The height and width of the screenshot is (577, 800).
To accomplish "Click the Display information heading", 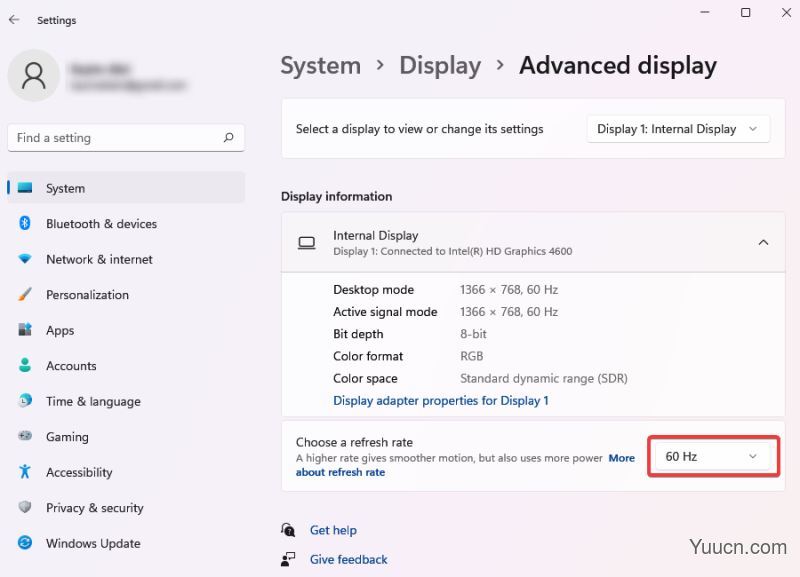I will pos(336,196).
